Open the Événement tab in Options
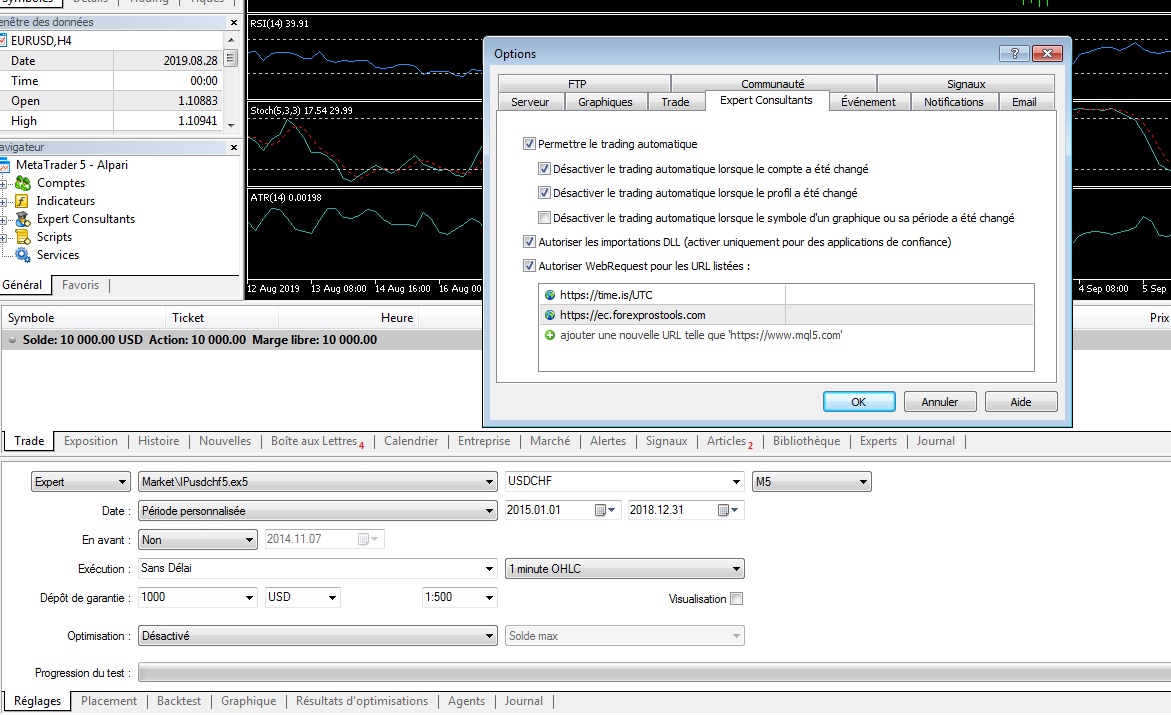The width and height of the screenshot is (1171, 715). pos(869,102)
